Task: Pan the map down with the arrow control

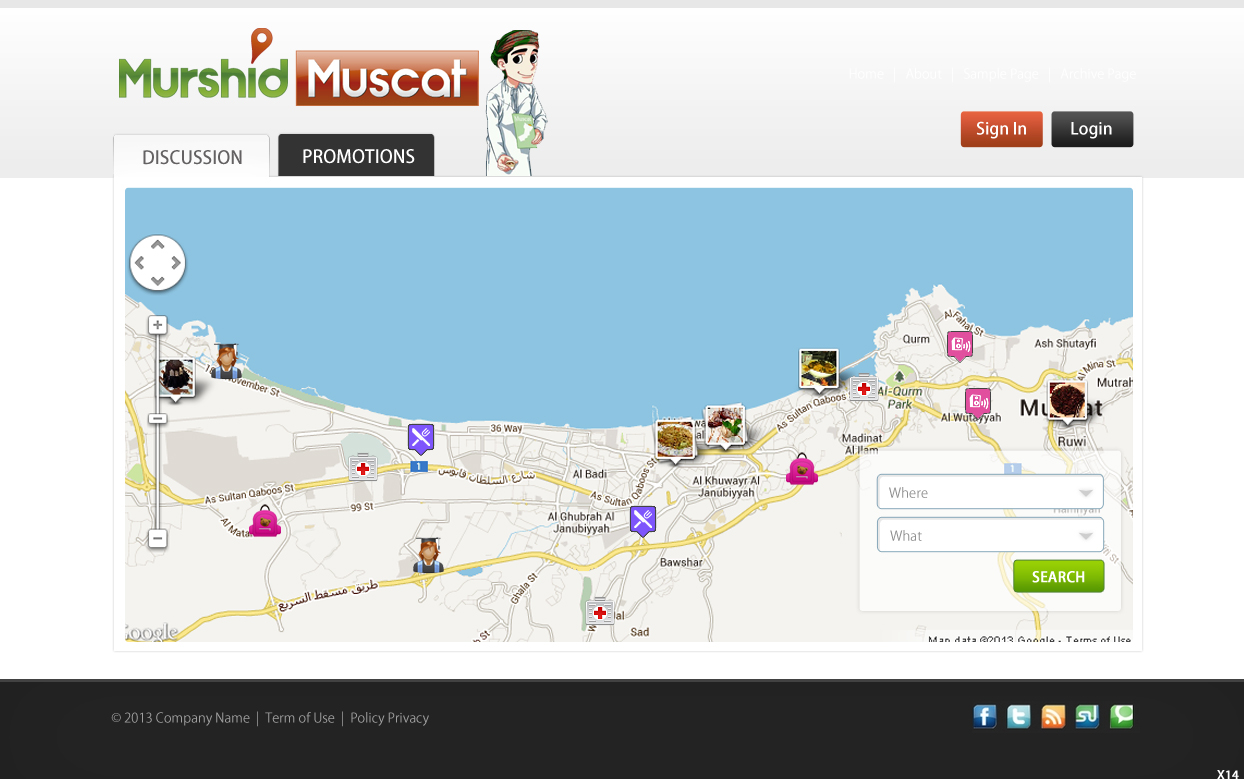Action: (x=158, y=281)
